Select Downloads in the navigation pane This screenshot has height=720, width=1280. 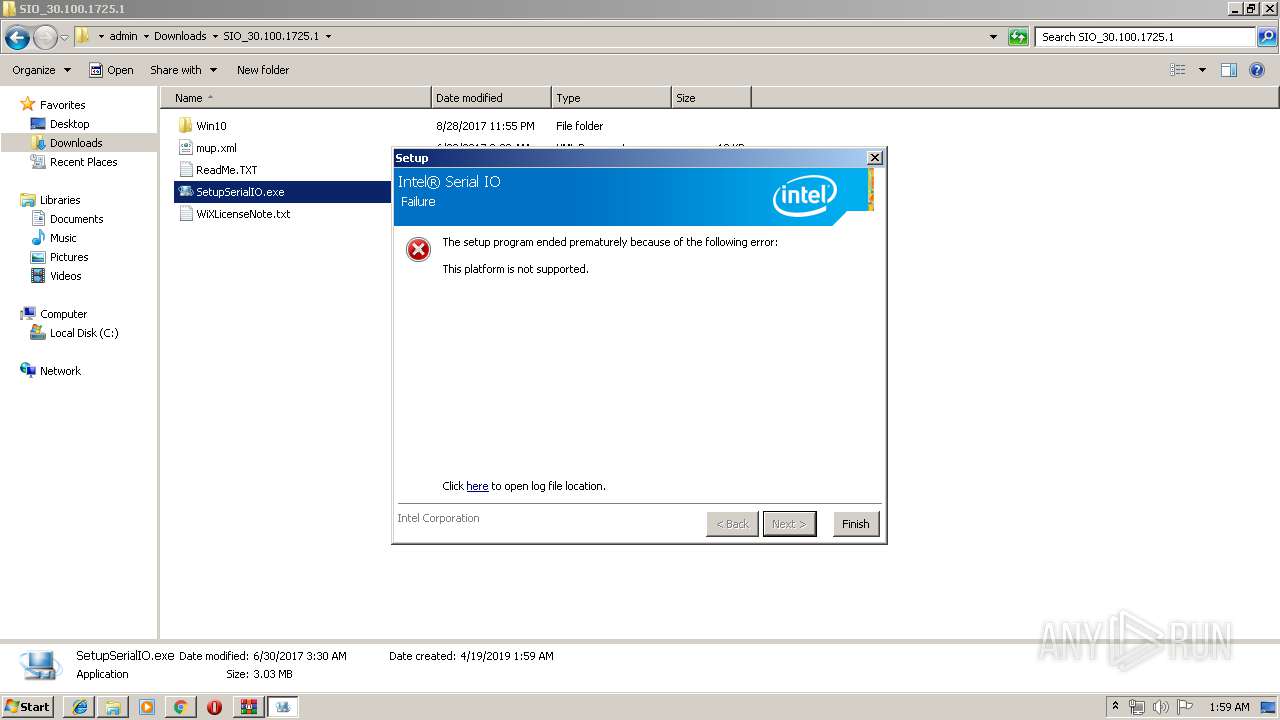click(76, 143)
